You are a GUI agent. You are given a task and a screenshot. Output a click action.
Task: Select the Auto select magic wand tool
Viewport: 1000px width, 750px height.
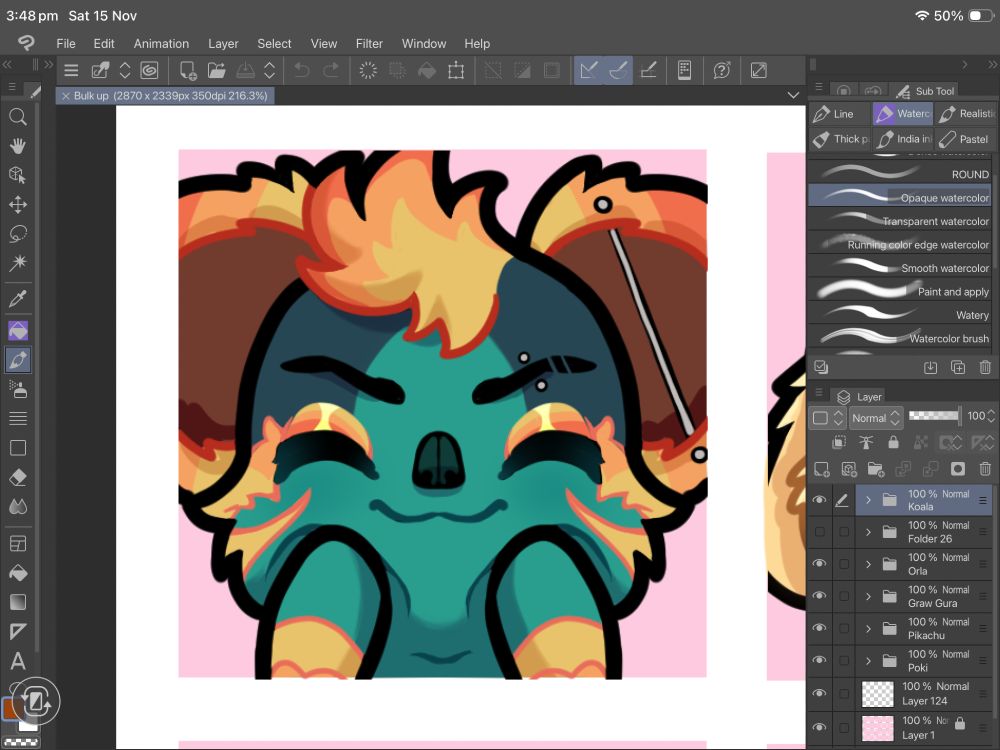click(x=18, y=263)
